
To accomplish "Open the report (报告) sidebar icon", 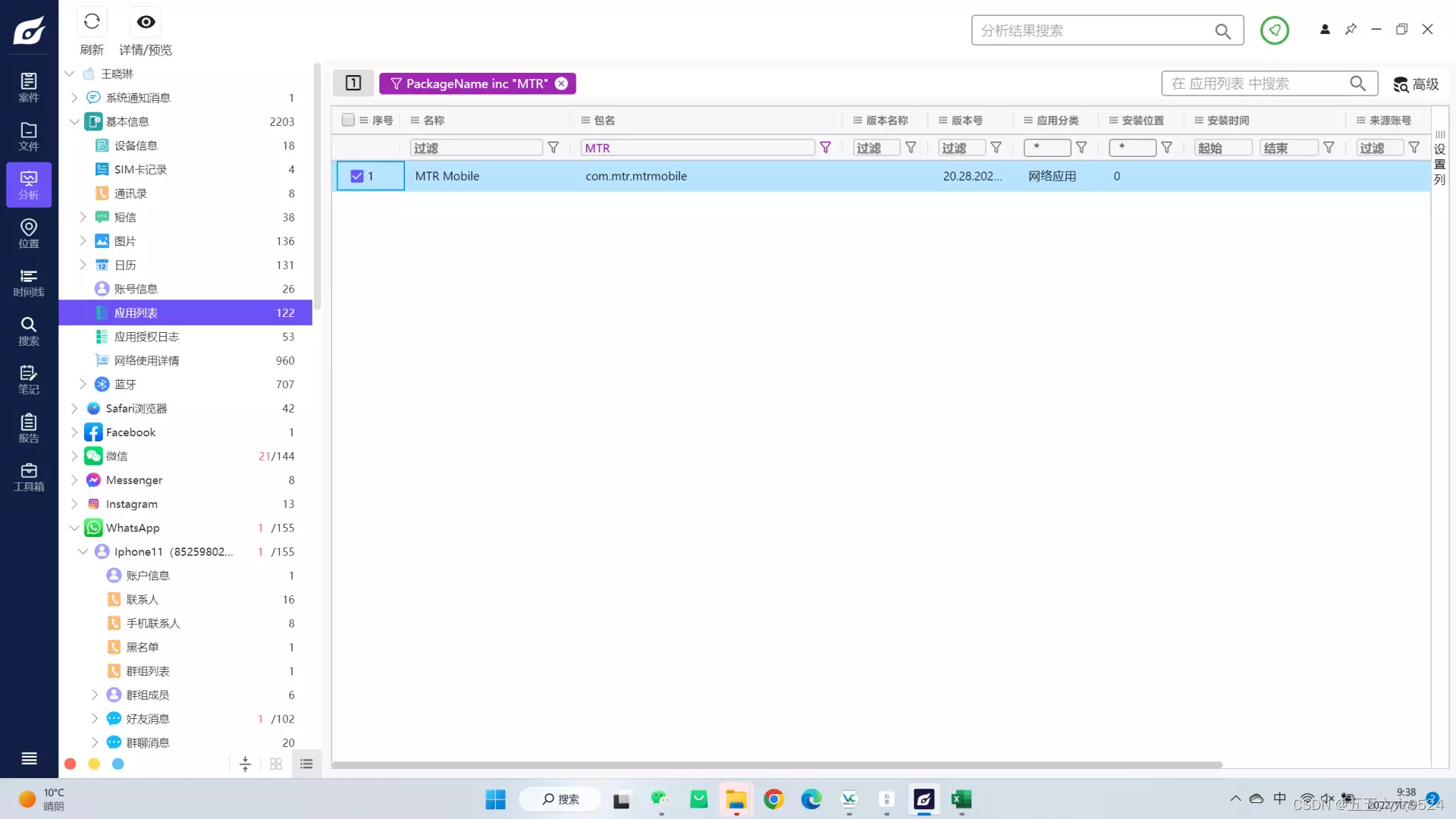I will click(x=29, y=428).
